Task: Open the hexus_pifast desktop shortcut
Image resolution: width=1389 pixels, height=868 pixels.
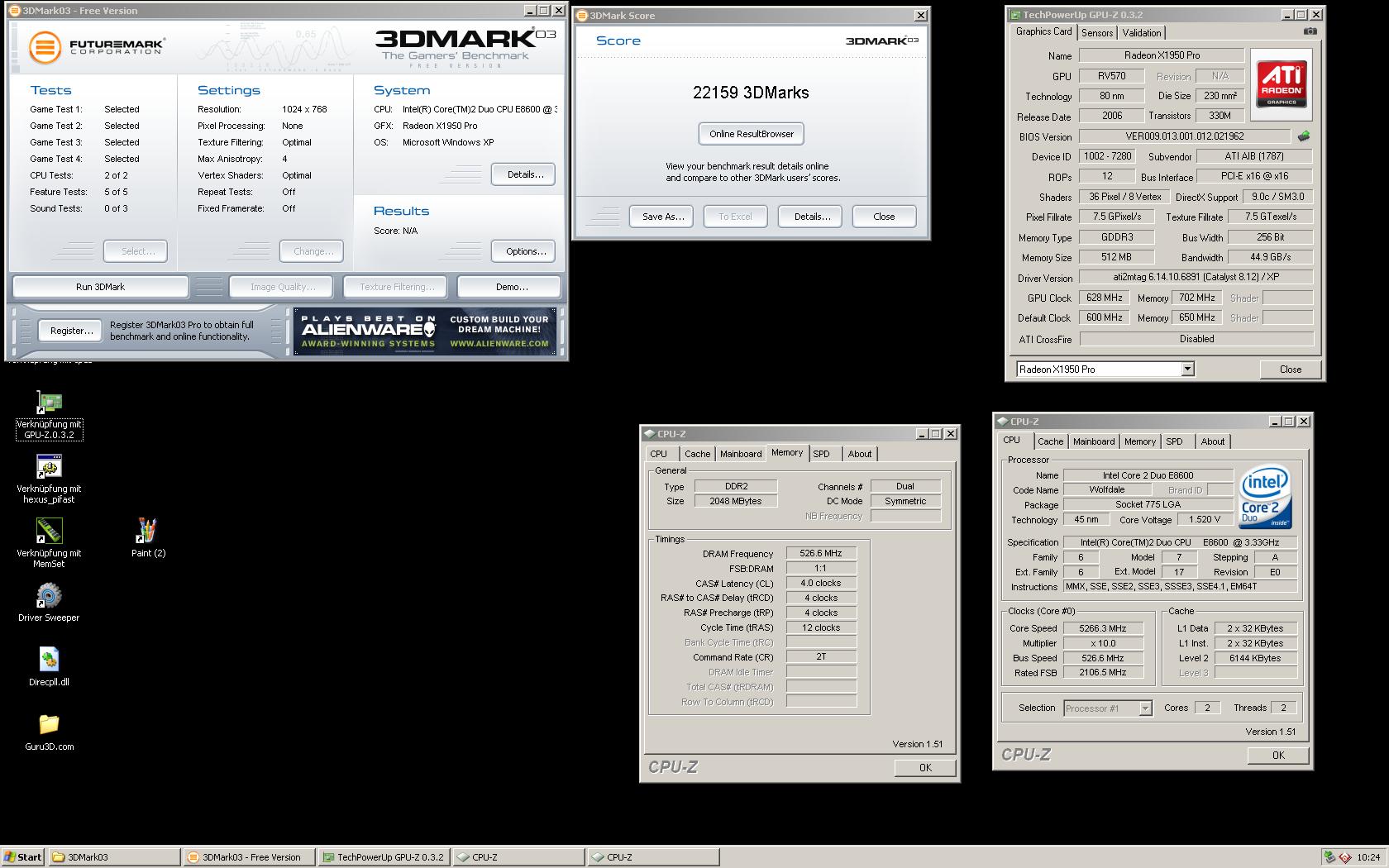Action: (49, 479)
